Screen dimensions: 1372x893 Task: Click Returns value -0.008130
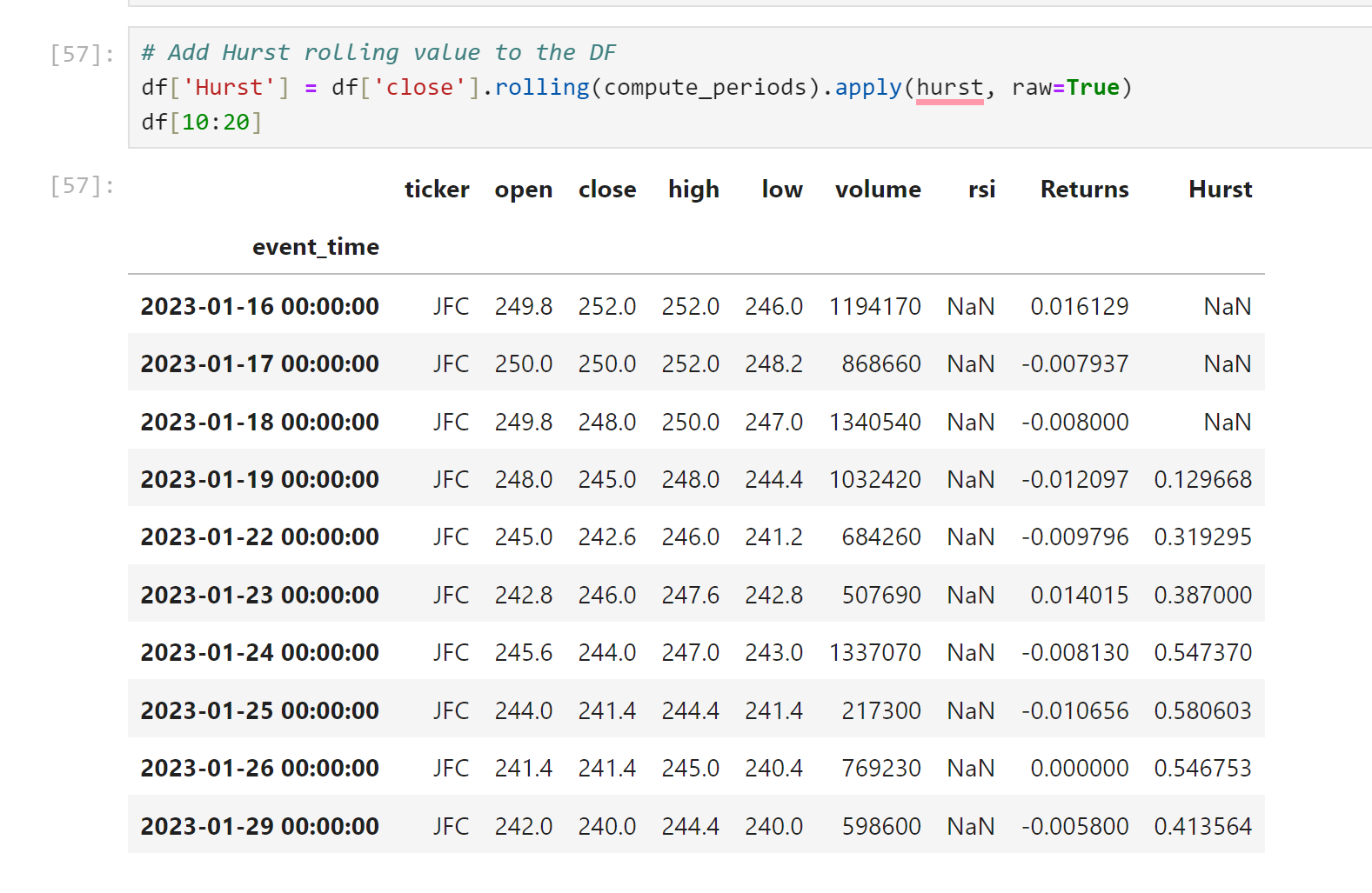point(1075,652)
